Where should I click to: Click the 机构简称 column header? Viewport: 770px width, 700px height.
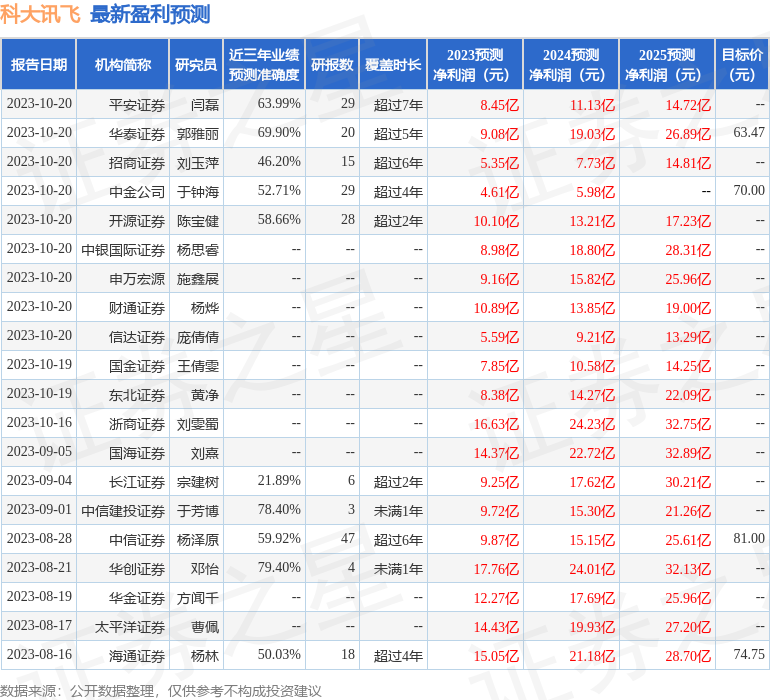[x=122, y=64]
